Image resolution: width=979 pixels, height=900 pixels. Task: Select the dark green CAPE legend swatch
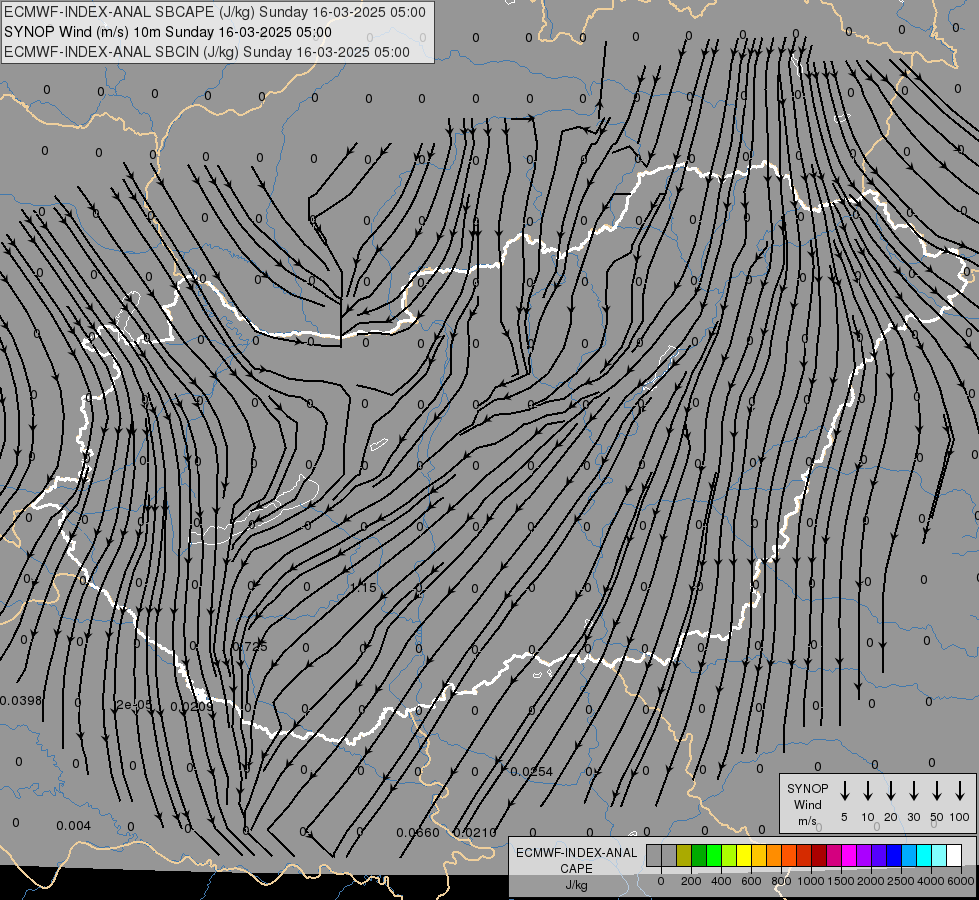(x=699, y=856)
